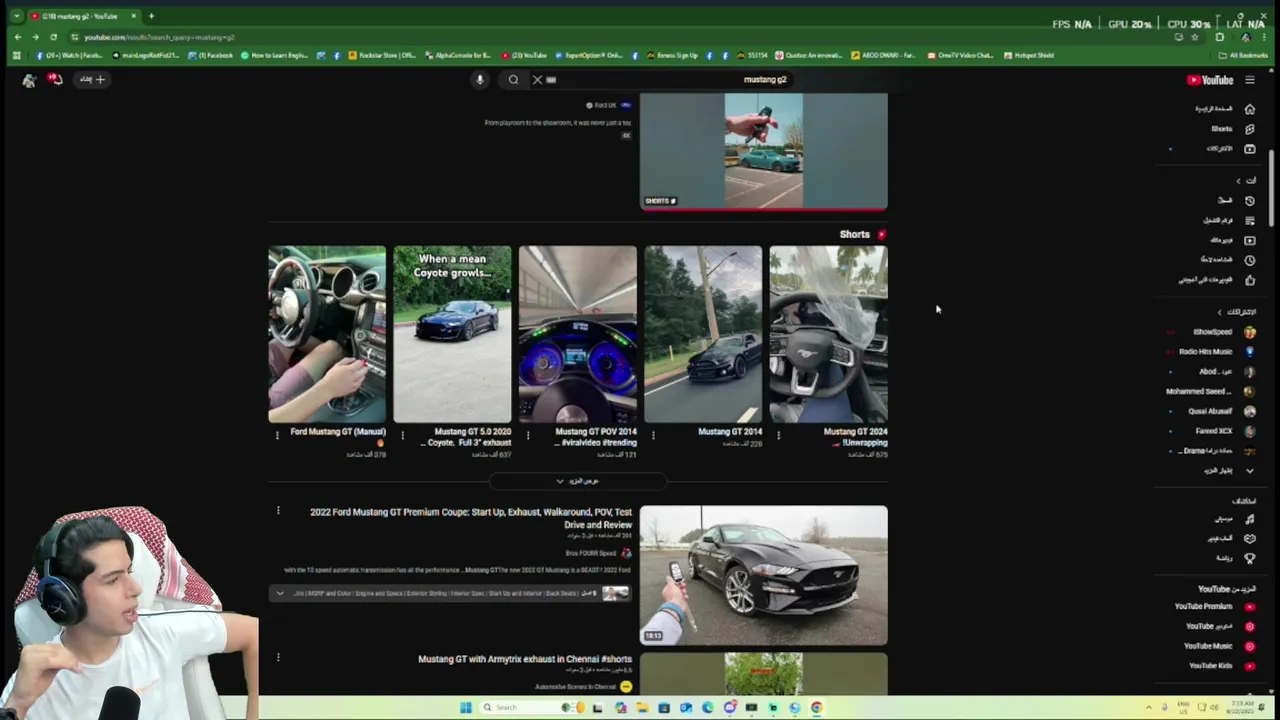Open Qusai Abusaif channel subscription
This screenshot has width=1280, height=720.
1220,411
